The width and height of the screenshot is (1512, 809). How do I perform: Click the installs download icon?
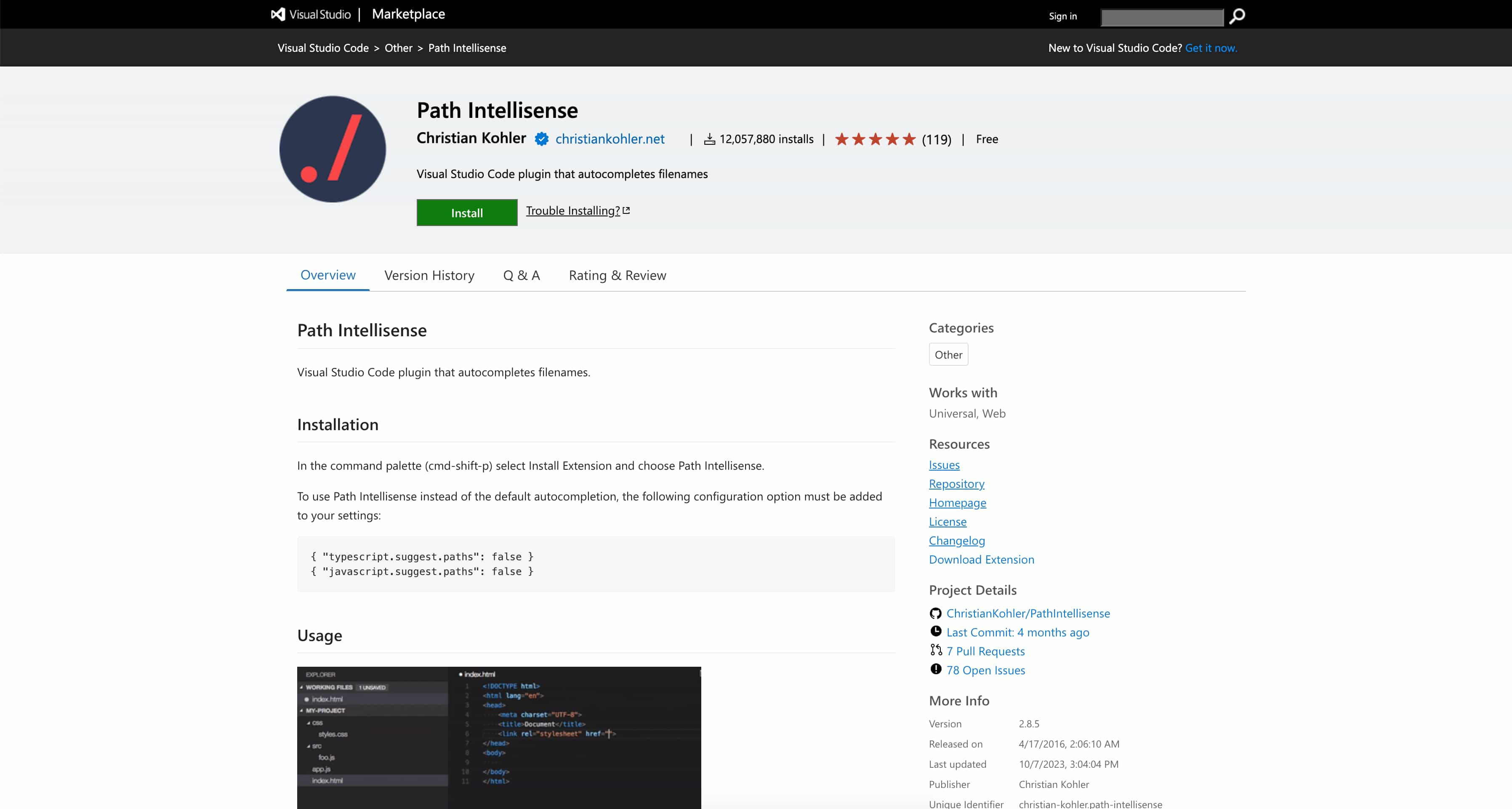[710, 139]
